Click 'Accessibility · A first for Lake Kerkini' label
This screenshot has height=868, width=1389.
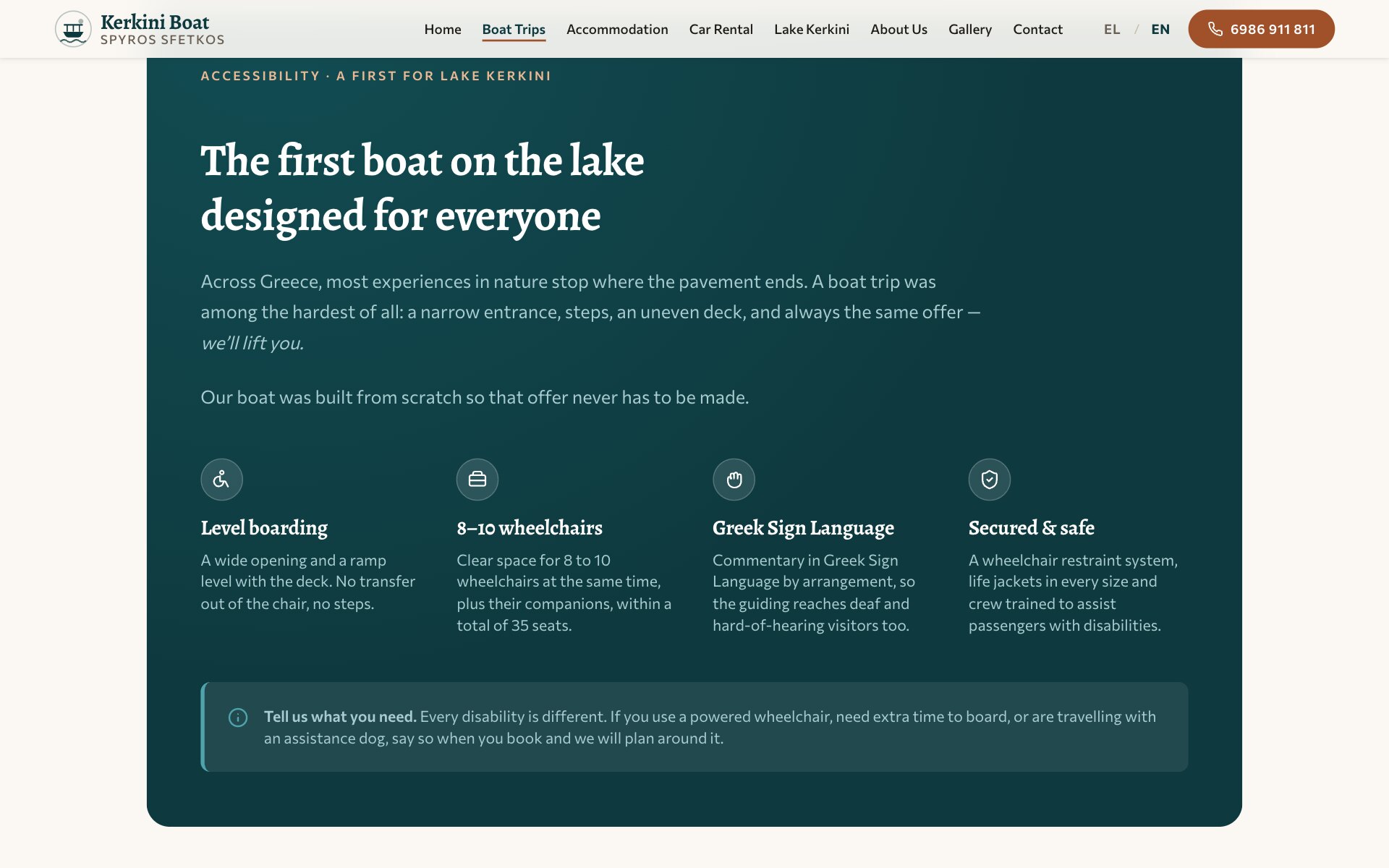pos(375,76)
